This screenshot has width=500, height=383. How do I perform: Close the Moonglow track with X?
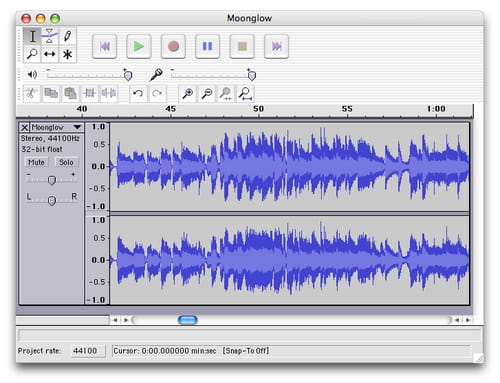(x=24, y=127)
